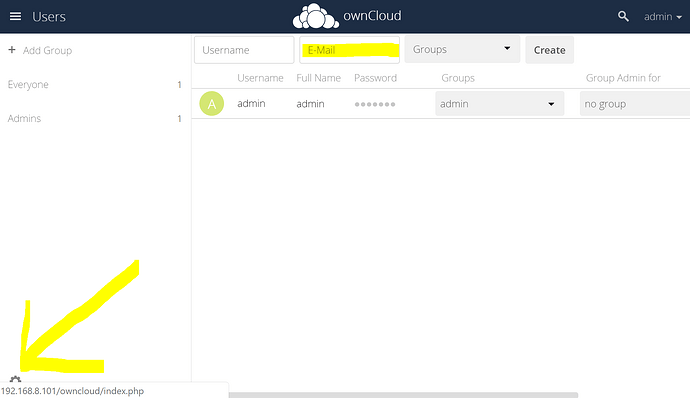Click the admin user avatar circle

click(212, 103)
